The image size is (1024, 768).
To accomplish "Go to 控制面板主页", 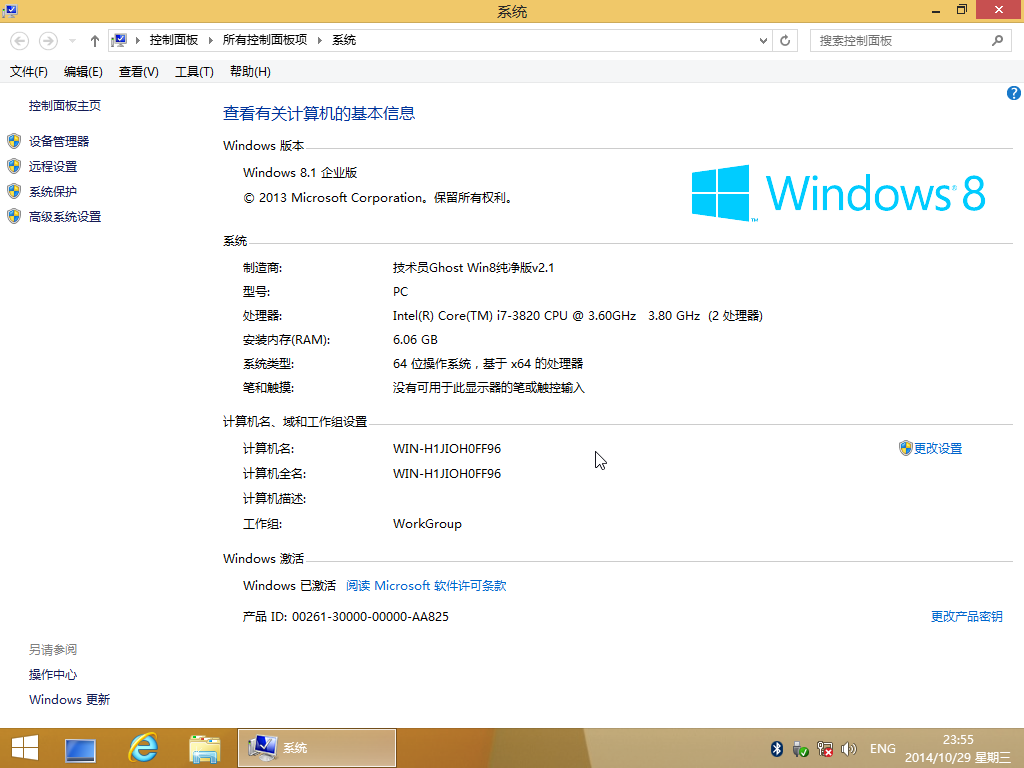I will click(x=65, y=106).
